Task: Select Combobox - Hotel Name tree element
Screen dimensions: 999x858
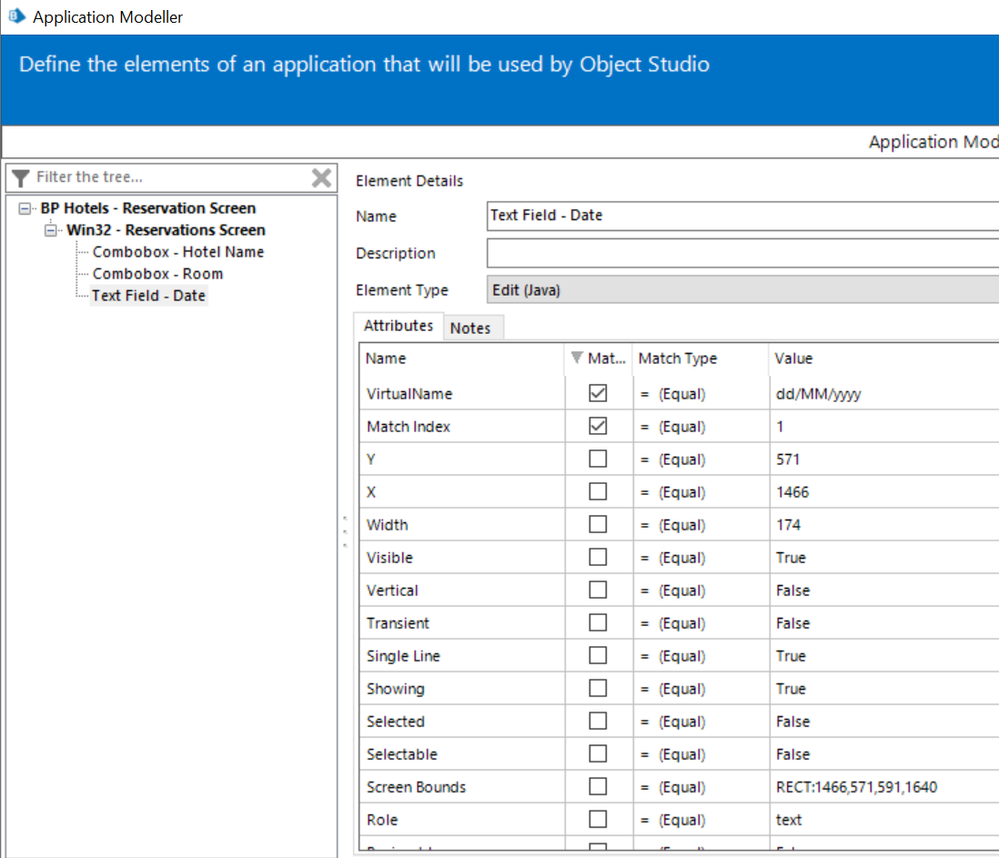Action: click(178, 252)
